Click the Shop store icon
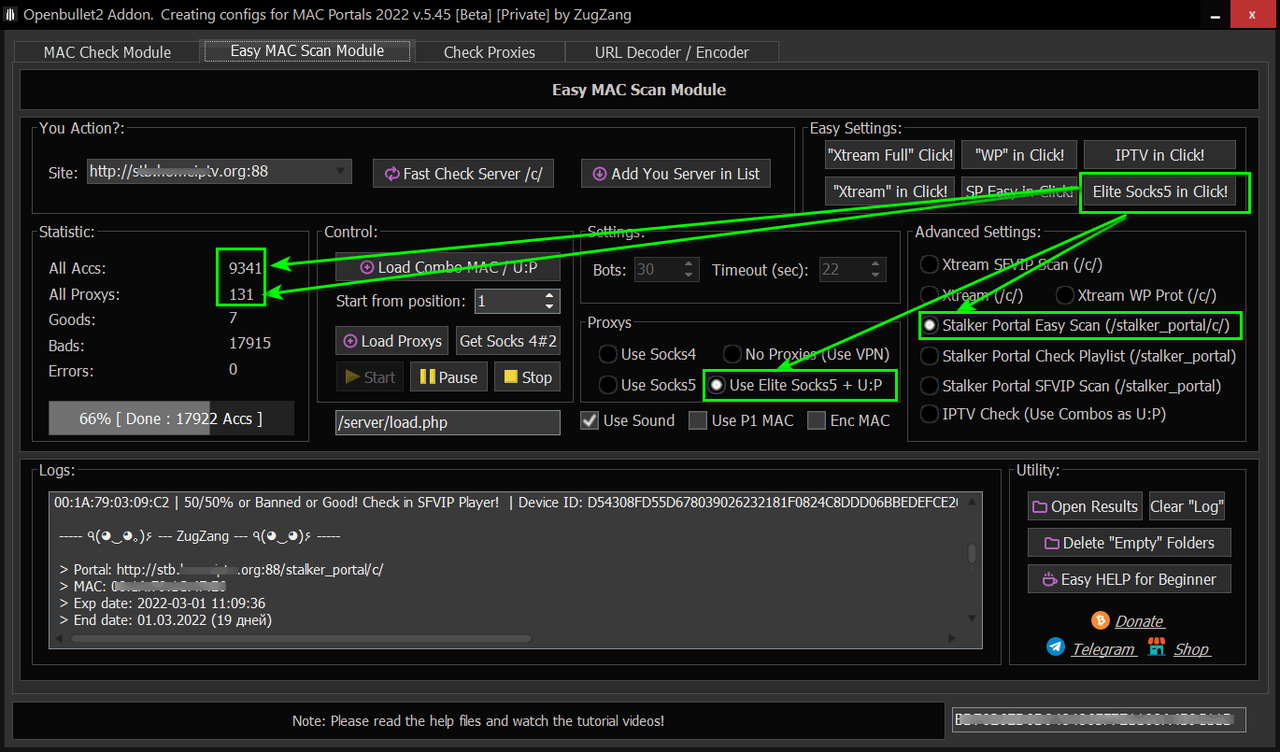The image size is (1280, 752). [1157, 648]
